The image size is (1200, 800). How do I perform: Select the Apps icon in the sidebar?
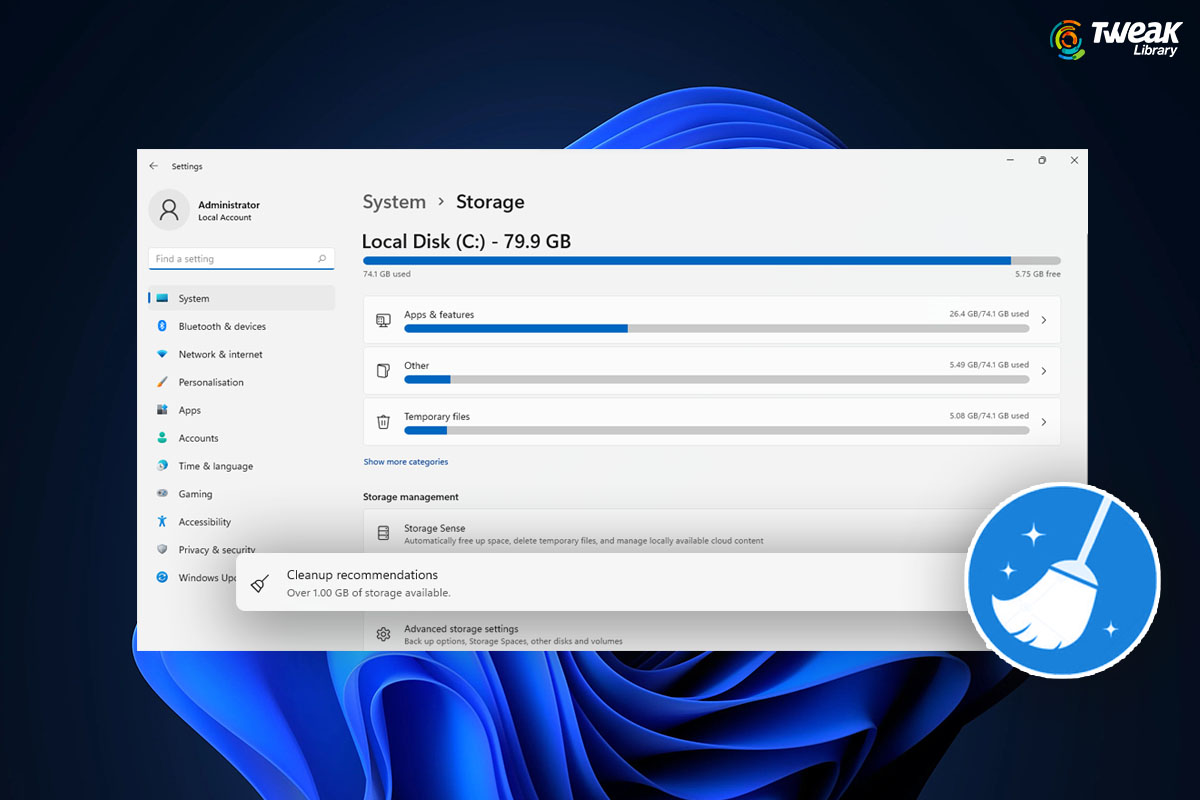(163, 410)
